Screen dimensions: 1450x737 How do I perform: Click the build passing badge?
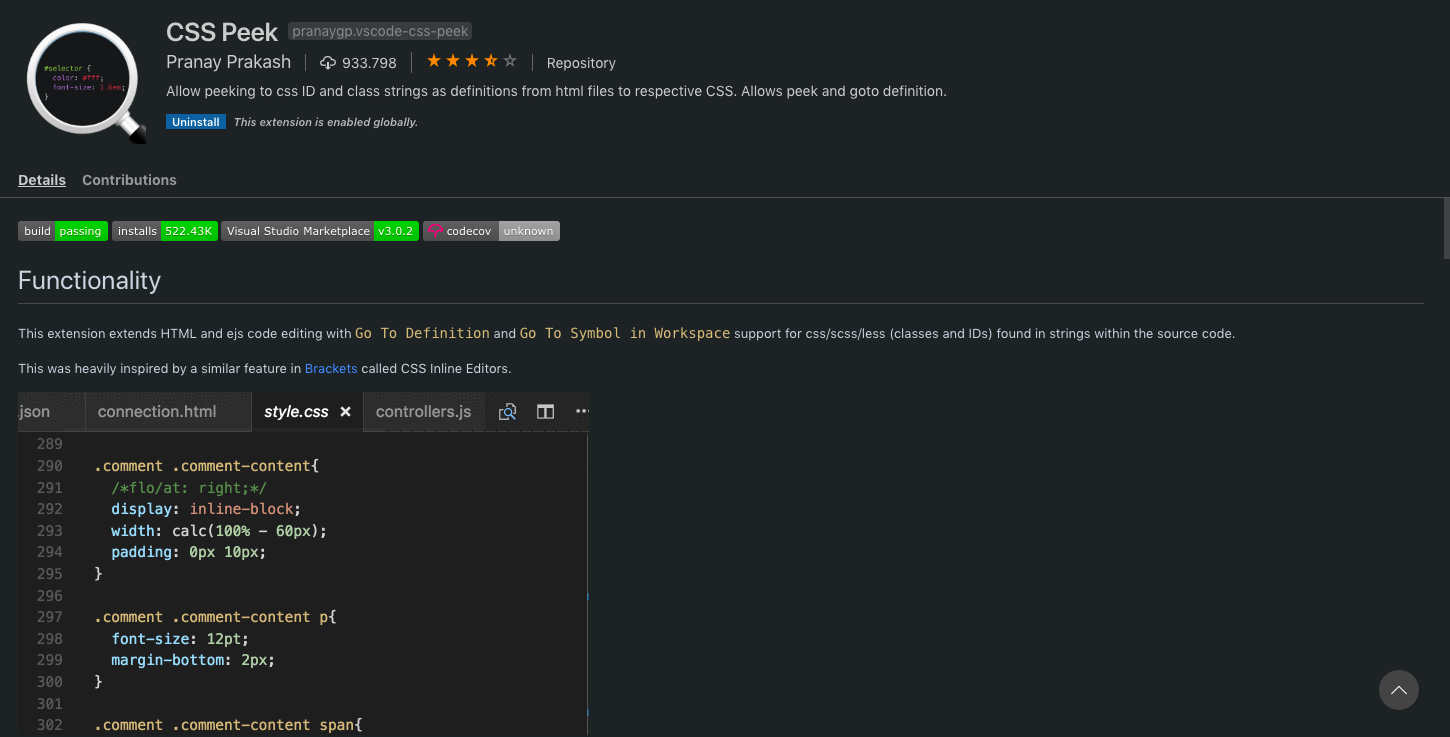coord(62,230)
